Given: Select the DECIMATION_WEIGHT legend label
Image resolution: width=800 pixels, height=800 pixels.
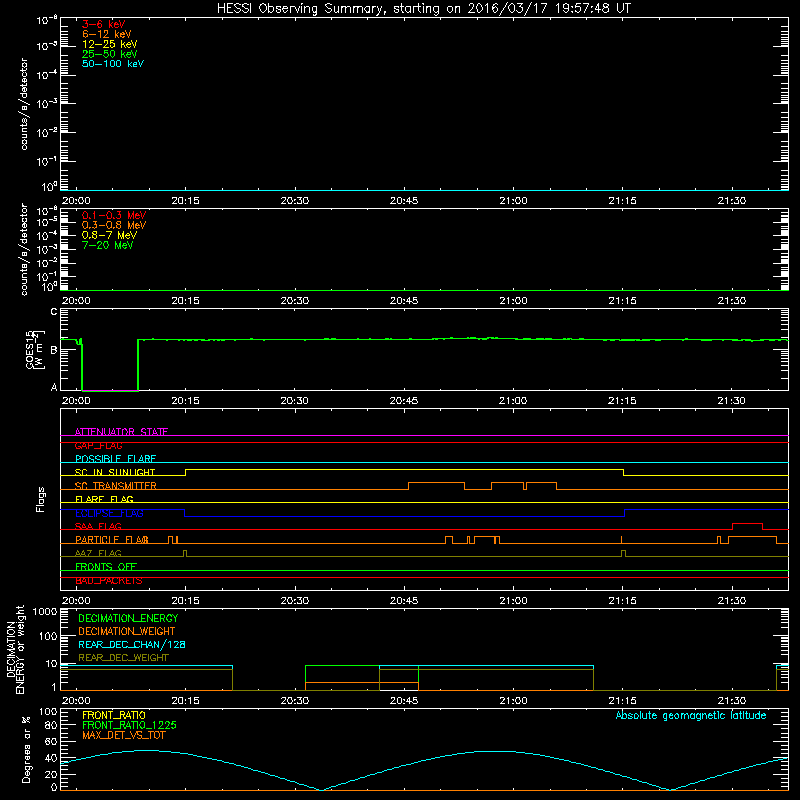Looking at the screenshot, I should click(x=127, y=631).
